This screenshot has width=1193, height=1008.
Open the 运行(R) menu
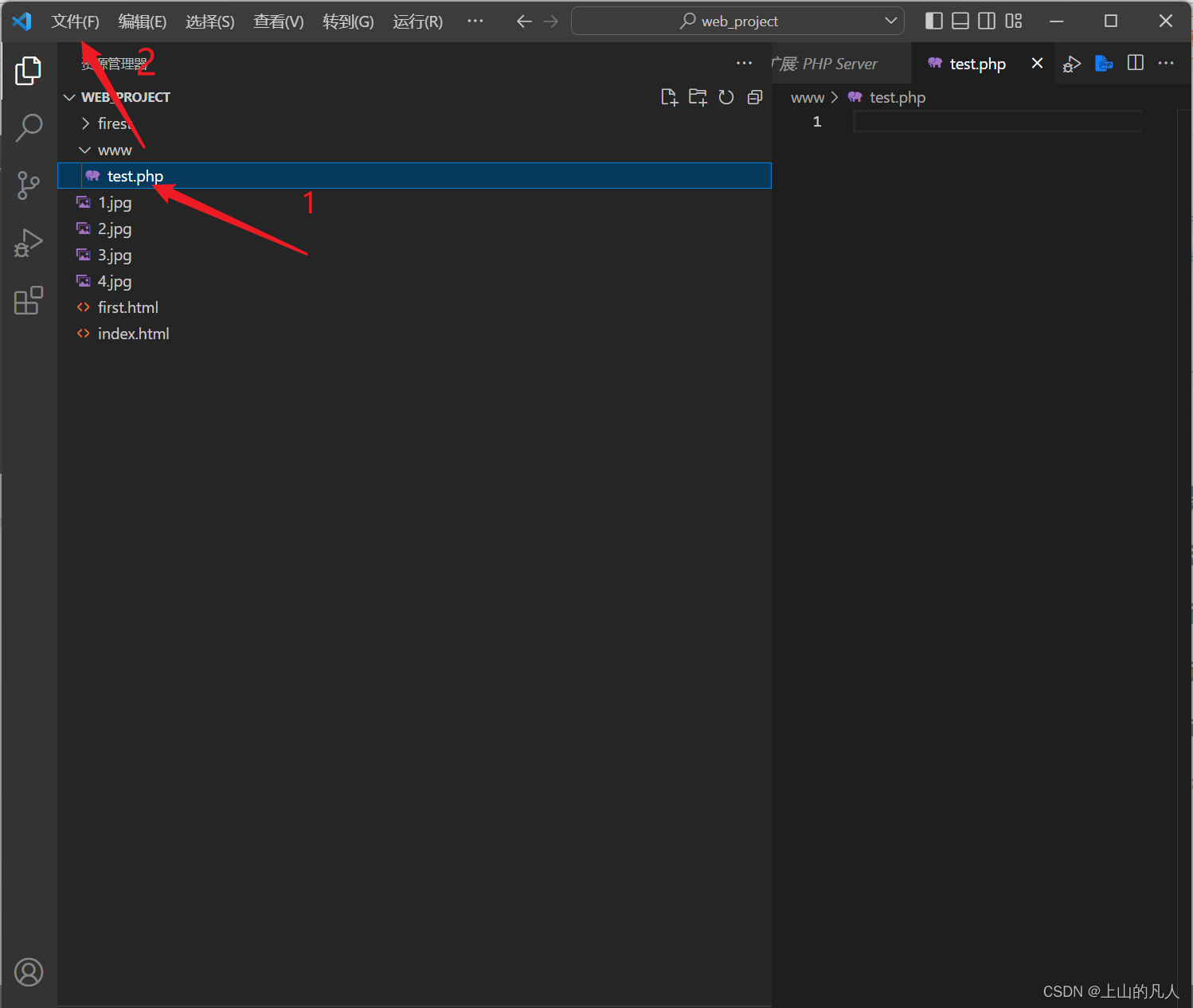(x=417, y=21)
